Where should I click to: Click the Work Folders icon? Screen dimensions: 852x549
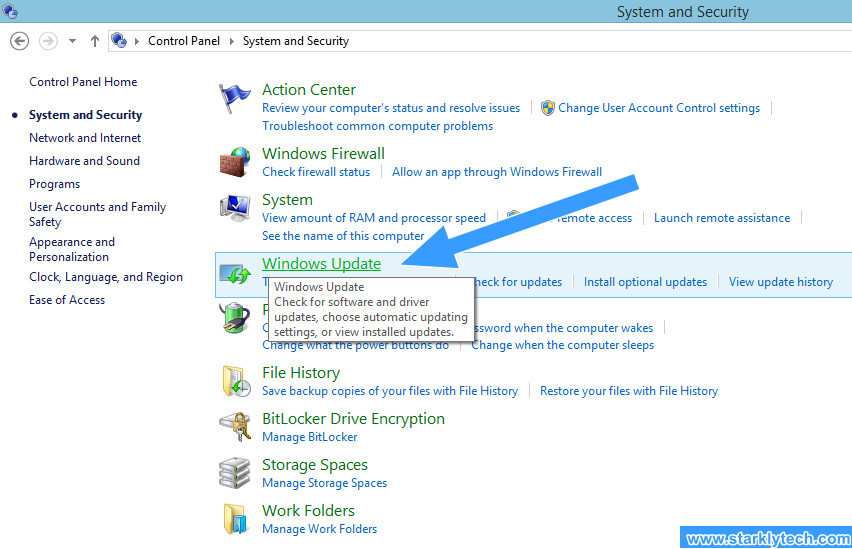[x=235, y=519]
